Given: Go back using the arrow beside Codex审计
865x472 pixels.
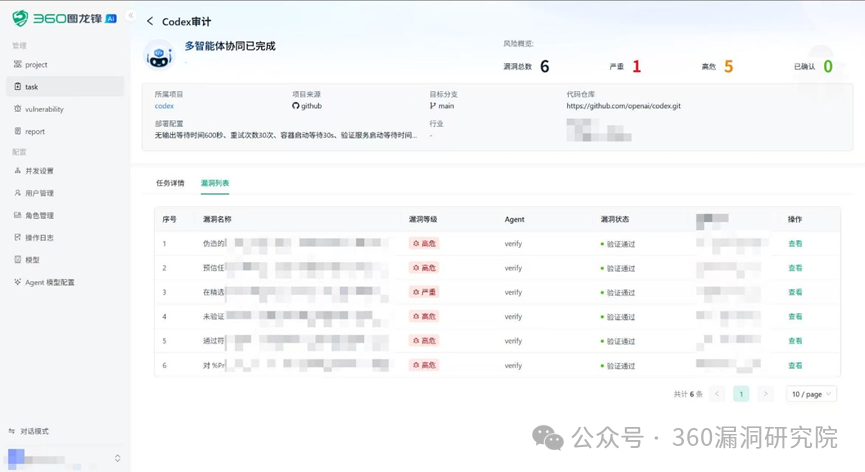Looking at the screenshot, I should (x=149, y=22).
